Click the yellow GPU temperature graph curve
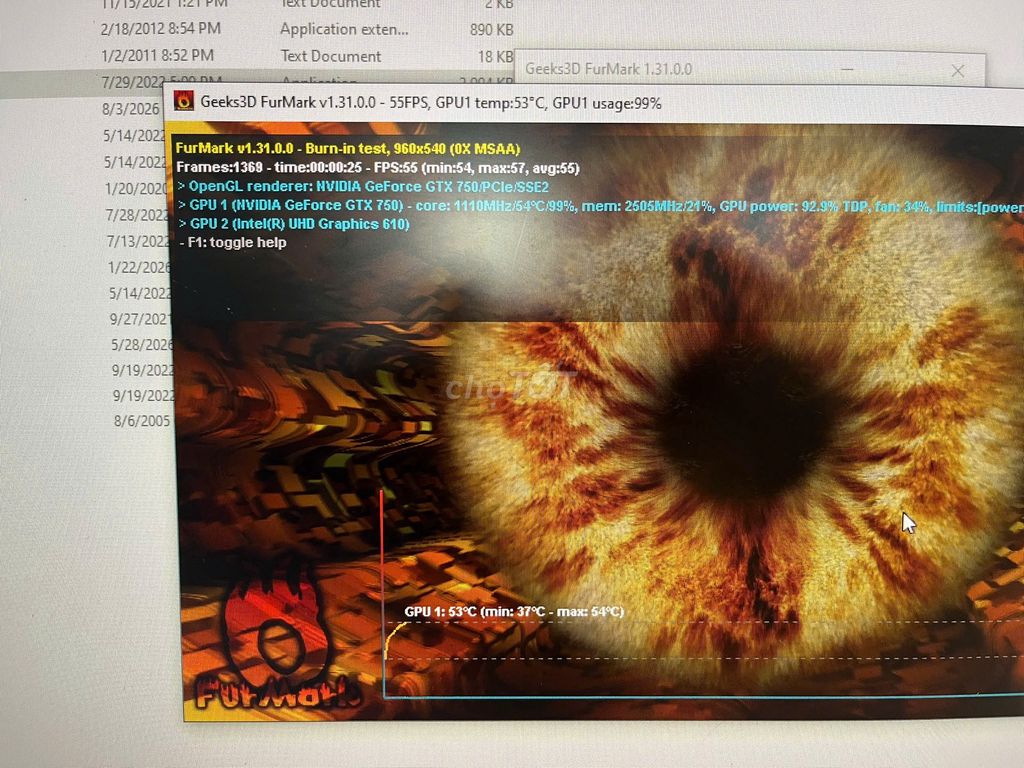1024x768 pixels. [393, 639]
